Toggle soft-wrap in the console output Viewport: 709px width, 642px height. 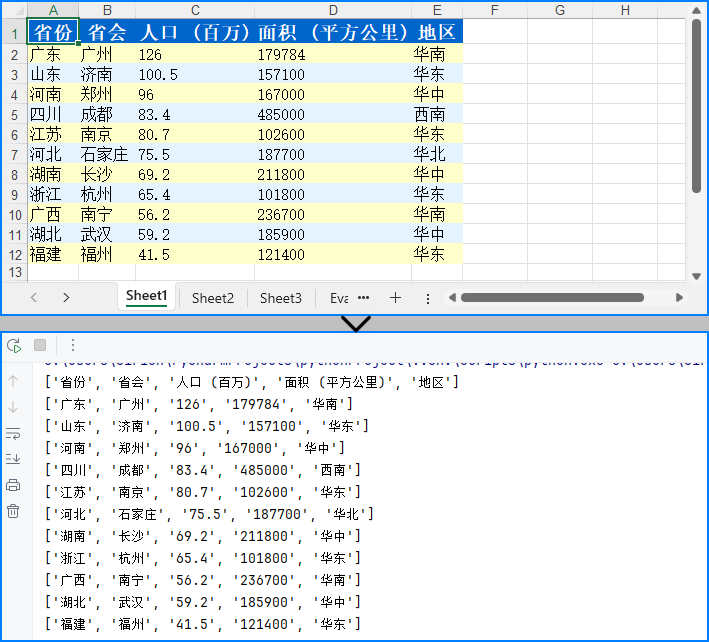(x=13, y=434)
